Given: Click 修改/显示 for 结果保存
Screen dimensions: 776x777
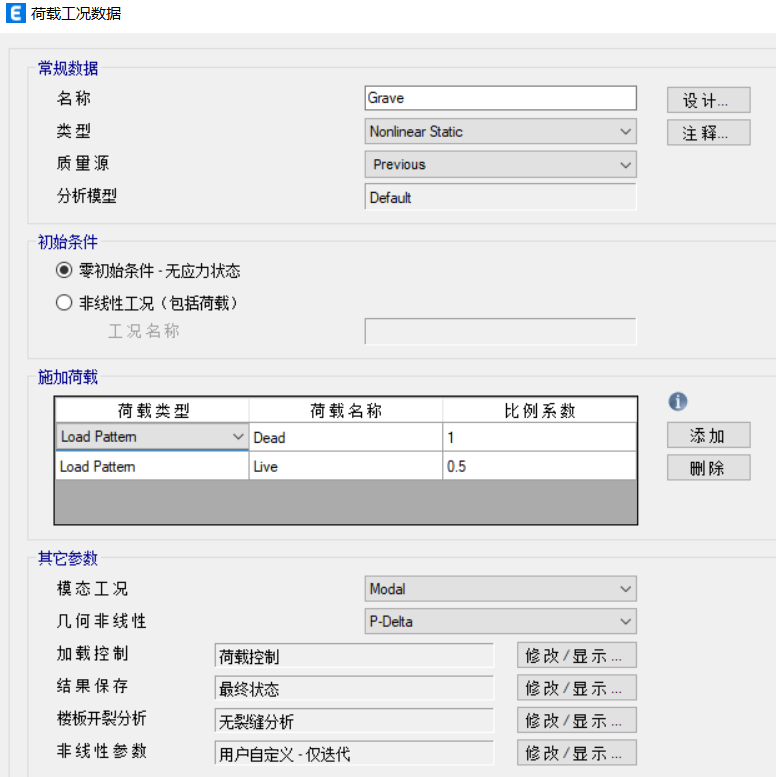Looking at the screenshot, I should [576, 688].
